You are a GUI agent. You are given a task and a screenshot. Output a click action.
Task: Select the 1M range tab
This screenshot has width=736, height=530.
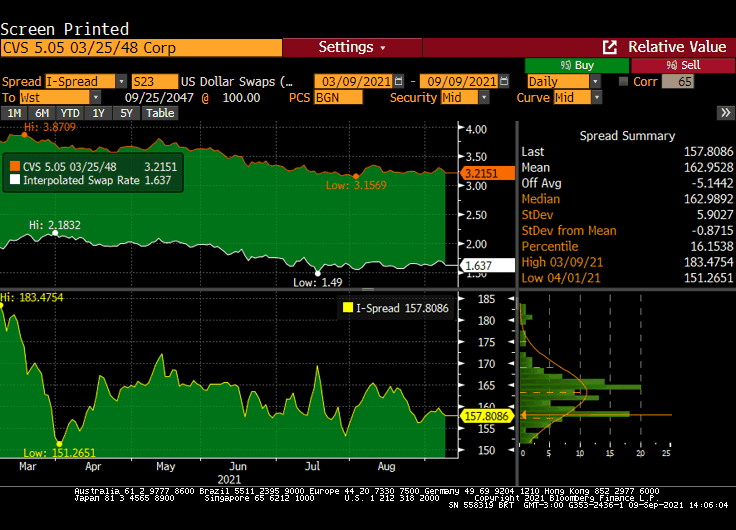pos(14,113)
